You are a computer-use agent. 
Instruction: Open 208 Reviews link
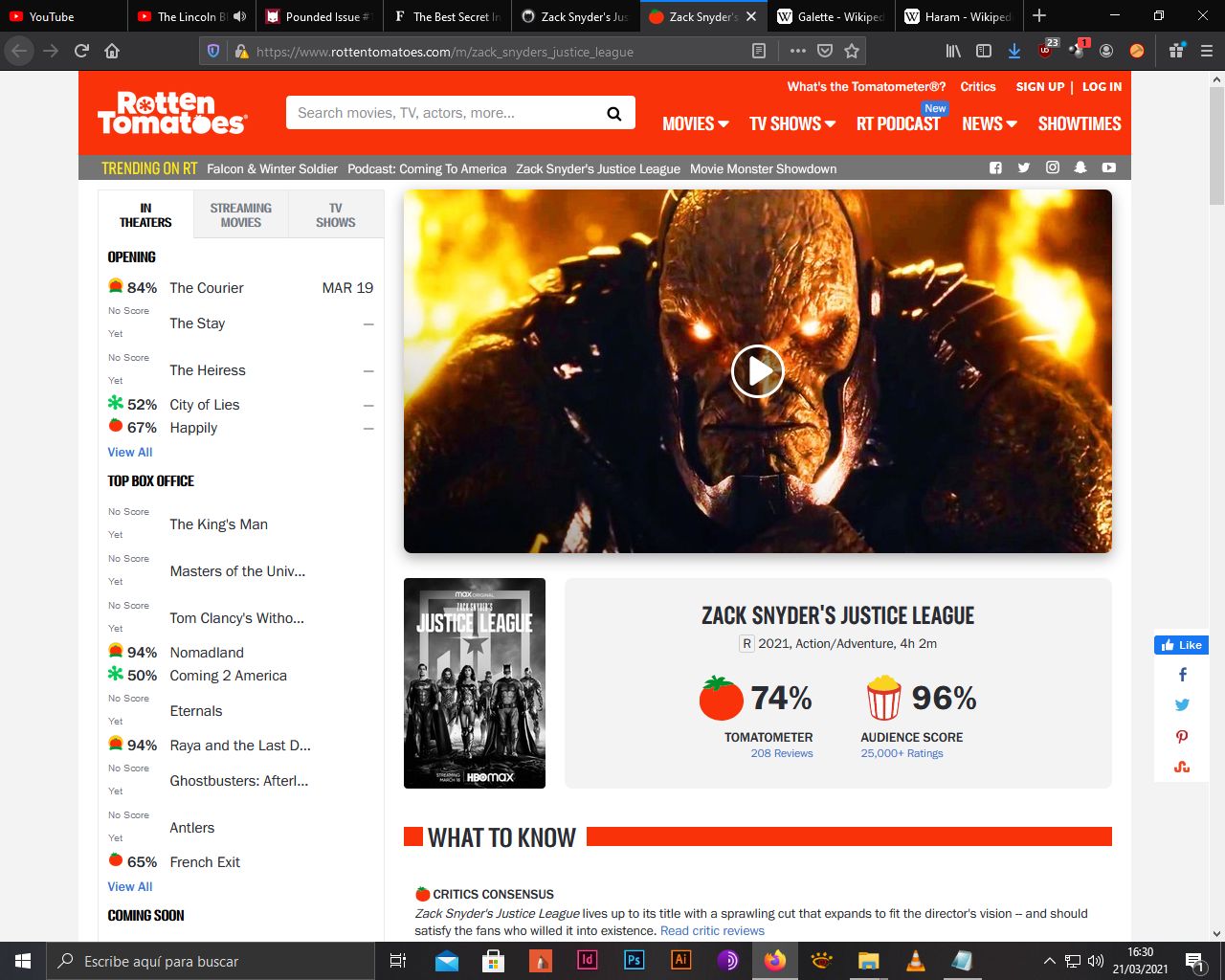point(782,753)
